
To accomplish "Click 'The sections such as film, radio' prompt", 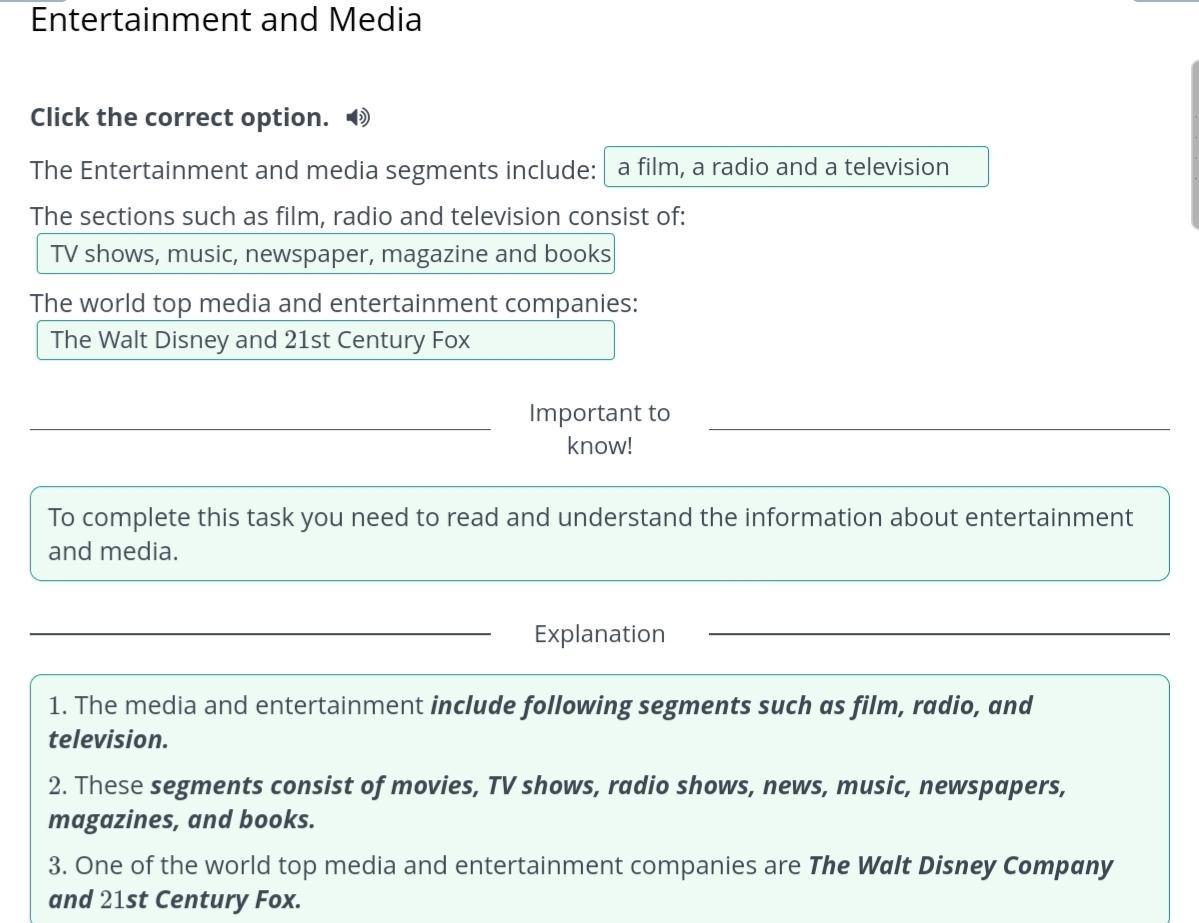I will (x=358, y=217).
